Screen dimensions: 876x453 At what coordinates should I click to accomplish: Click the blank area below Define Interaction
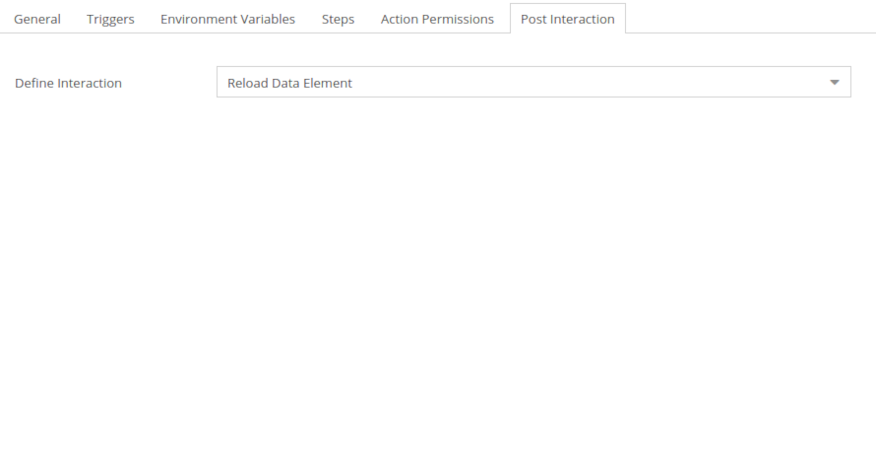coord(438,274)
